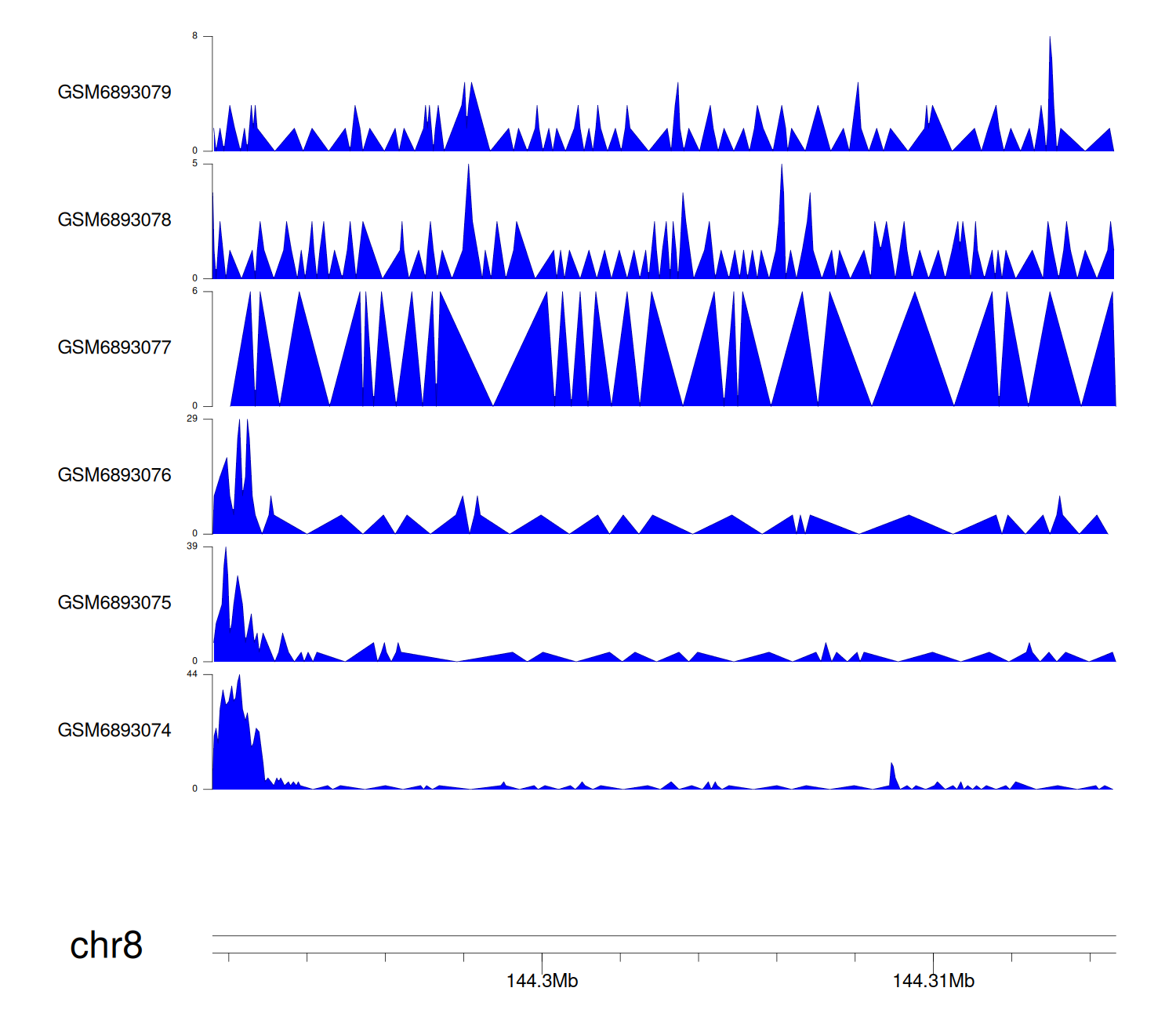Screen dimensions: 1176x1035
Task: Click y-axis maximum value 6 for GSM6893077
Action: (195, 291)
